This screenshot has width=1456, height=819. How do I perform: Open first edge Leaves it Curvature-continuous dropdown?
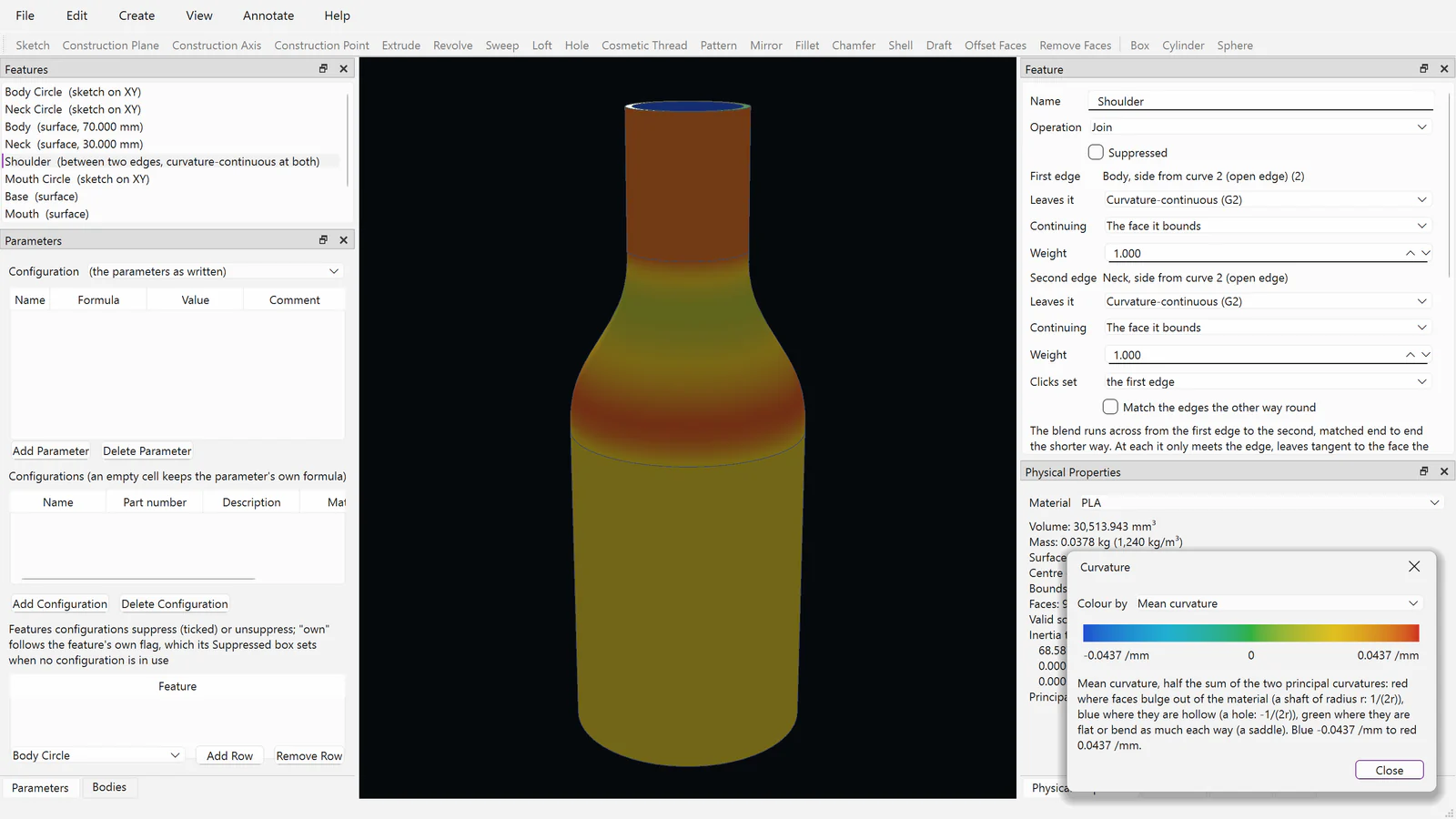tap(1268, 199)
